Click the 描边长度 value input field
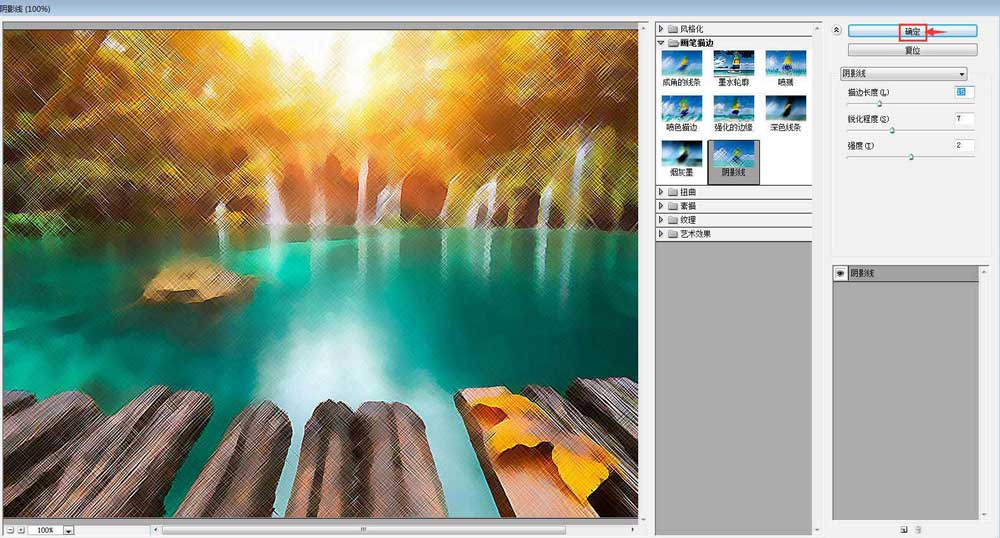This screenshot has width=1000, height=538. (x=964, y=92)
